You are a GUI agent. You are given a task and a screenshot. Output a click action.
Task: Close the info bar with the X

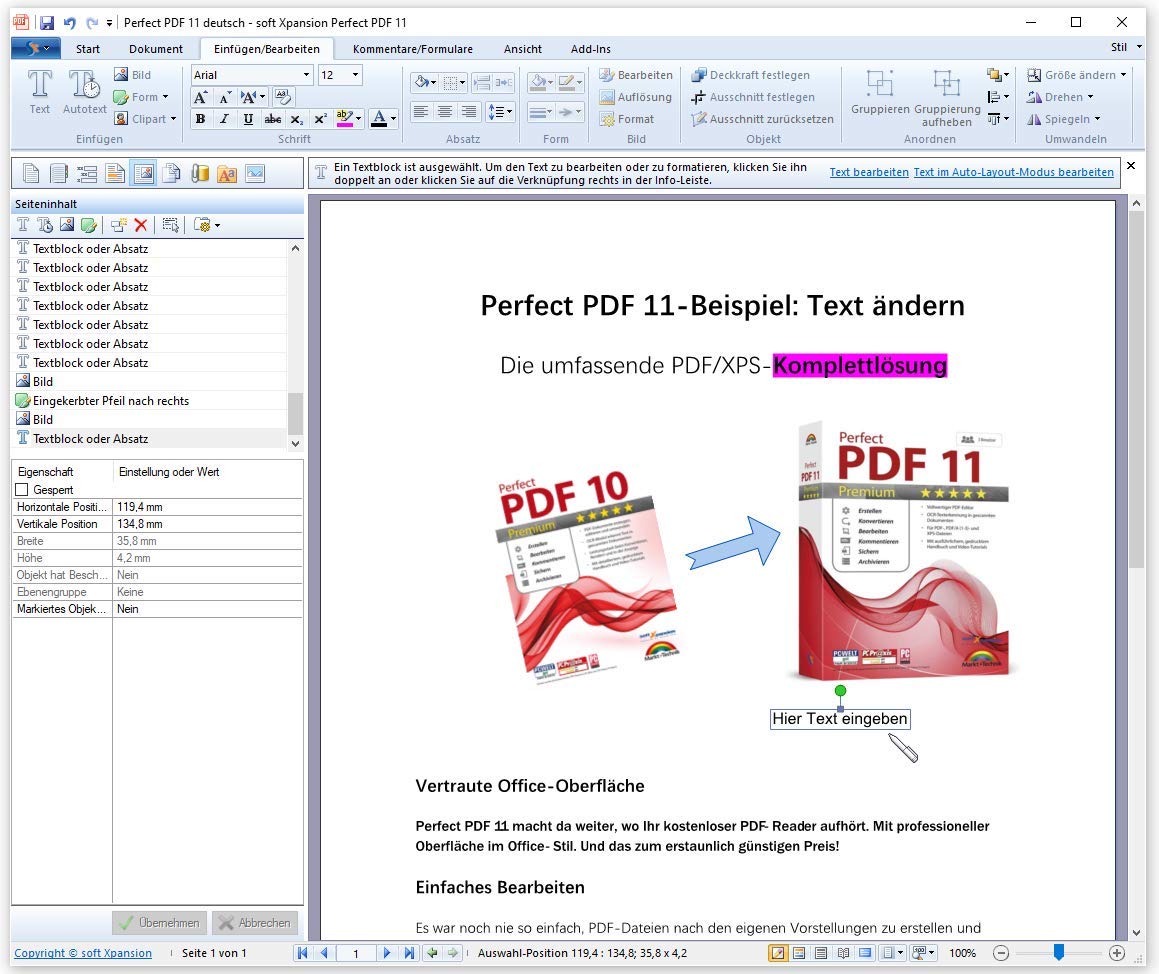click(1131, 166)
